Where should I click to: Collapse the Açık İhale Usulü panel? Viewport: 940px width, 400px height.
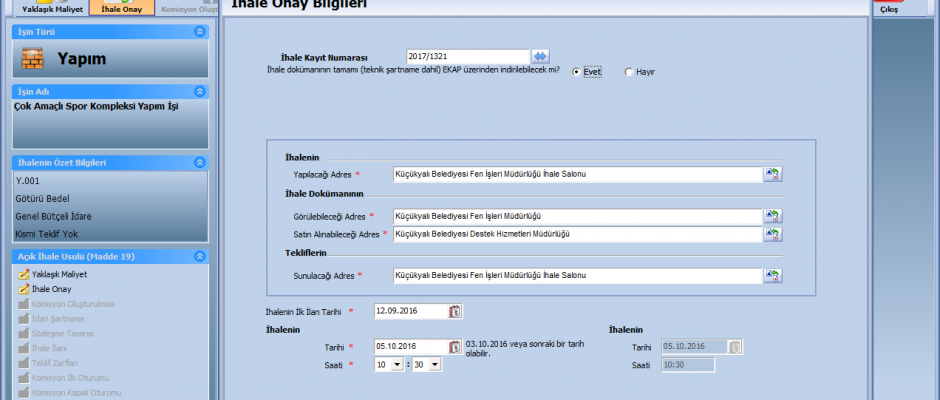(200, 257)
